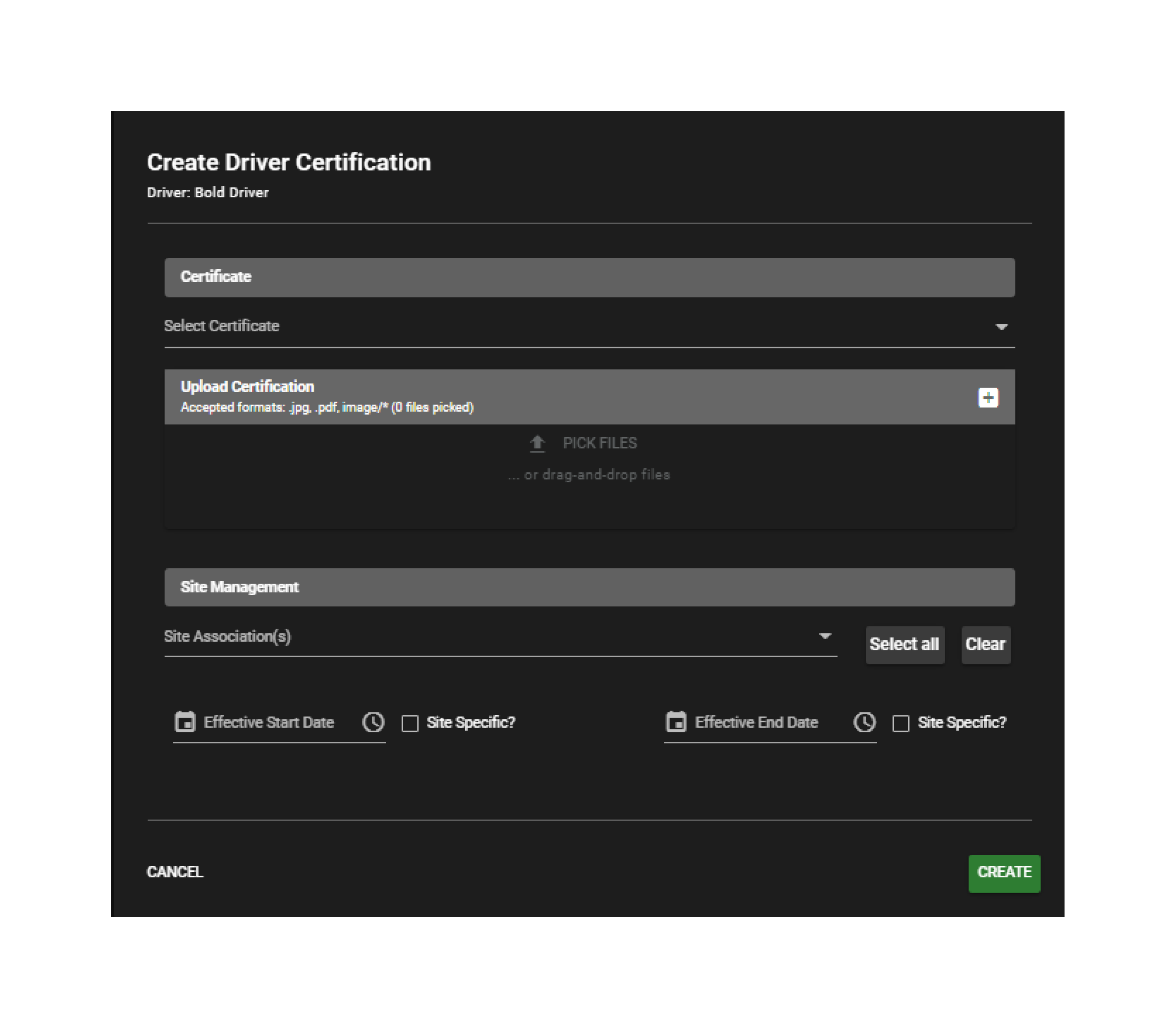Click the Create Driver Certification title
This screenshot has height=1028, width=1176.
tap(289, 162)
